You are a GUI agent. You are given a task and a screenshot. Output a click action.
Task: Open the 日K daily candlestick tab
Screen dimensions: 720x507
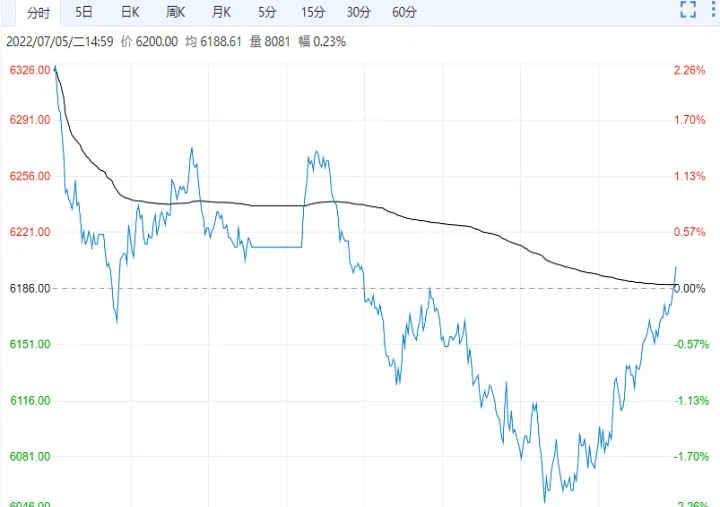(129, 12)
